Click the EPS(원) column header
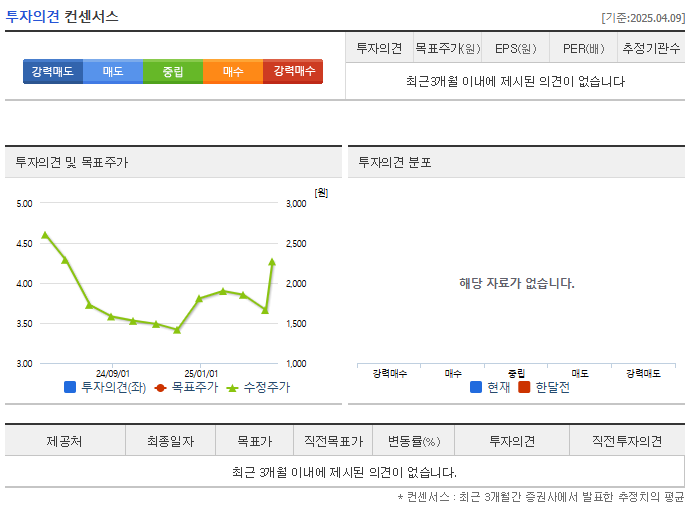The image size is (687, 507). [x=515, y=48]
